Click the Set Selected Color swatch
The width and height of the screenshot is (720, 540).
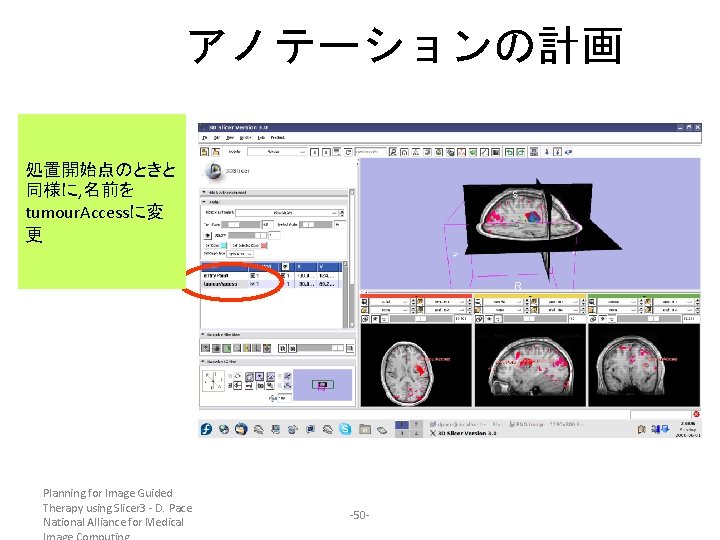point(264,245)
